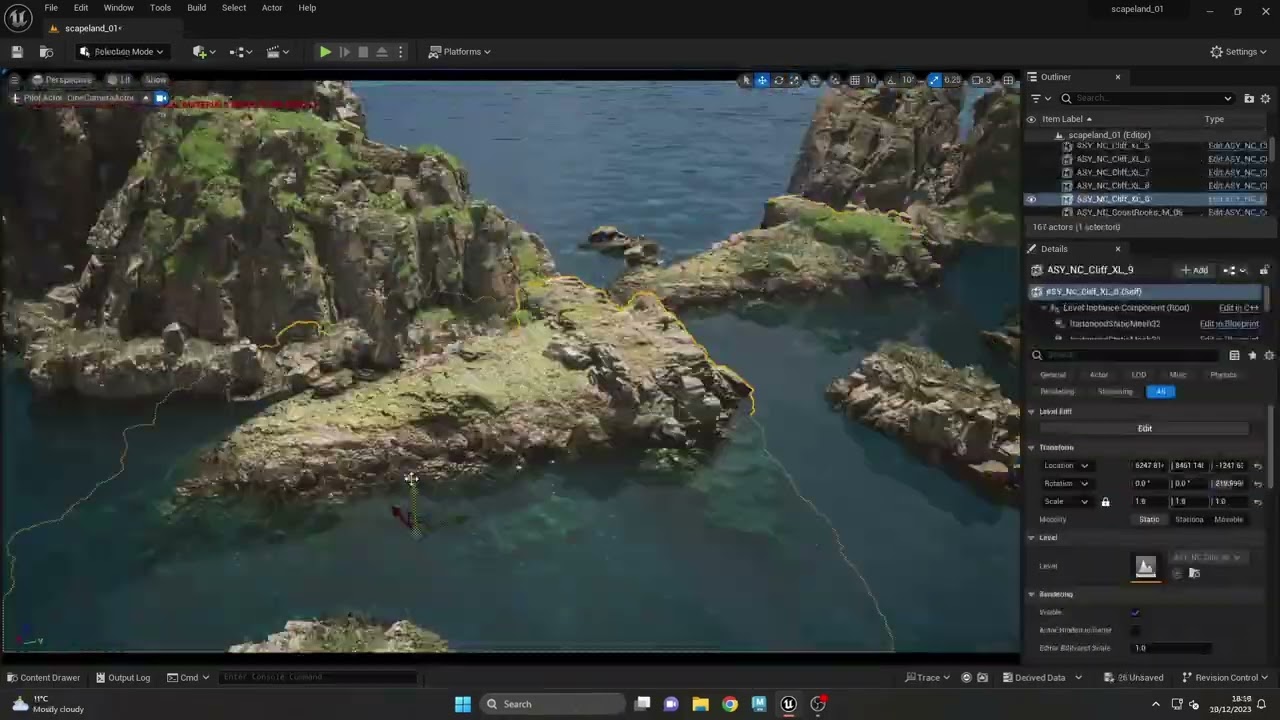Open Revision Control menu in status bar
Viewport: 1280px width, 720px height.
click(x=1224, y=678)
